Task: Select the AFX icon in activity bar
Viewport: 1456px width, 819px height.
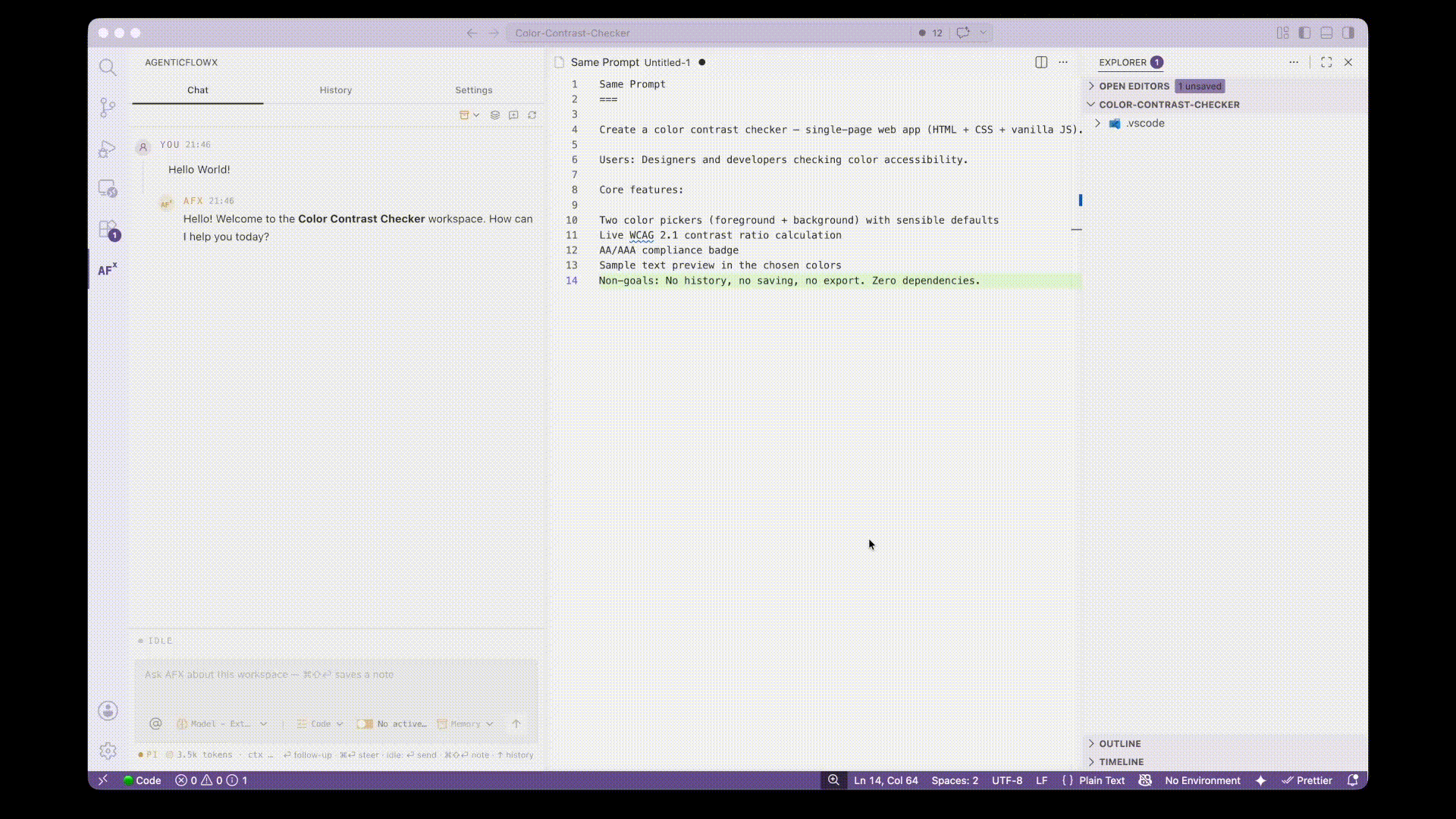Action: pos(108,269)
